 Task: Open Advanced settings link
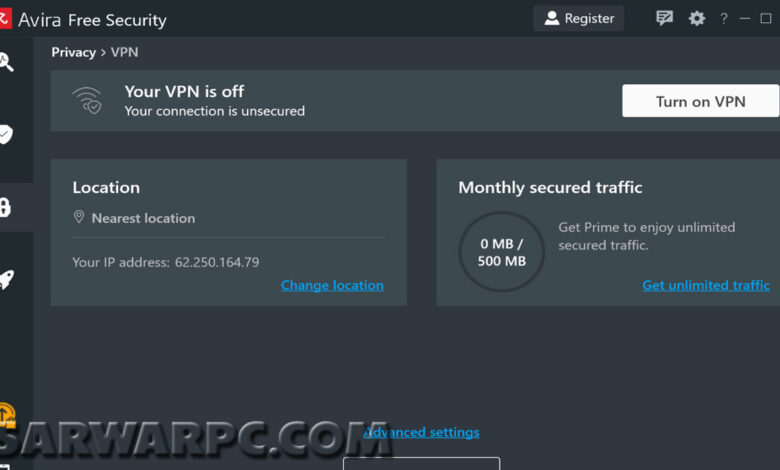tap(421, 432)
